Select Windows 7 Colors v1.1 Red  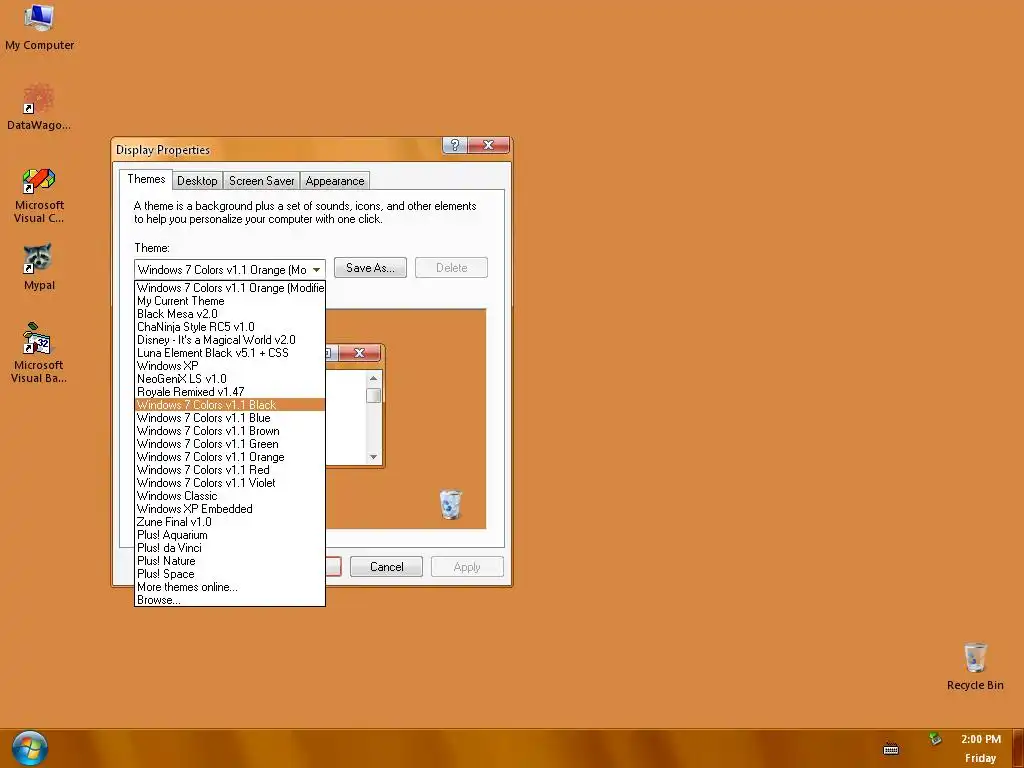pyautogui.click(x=230, y=470)
